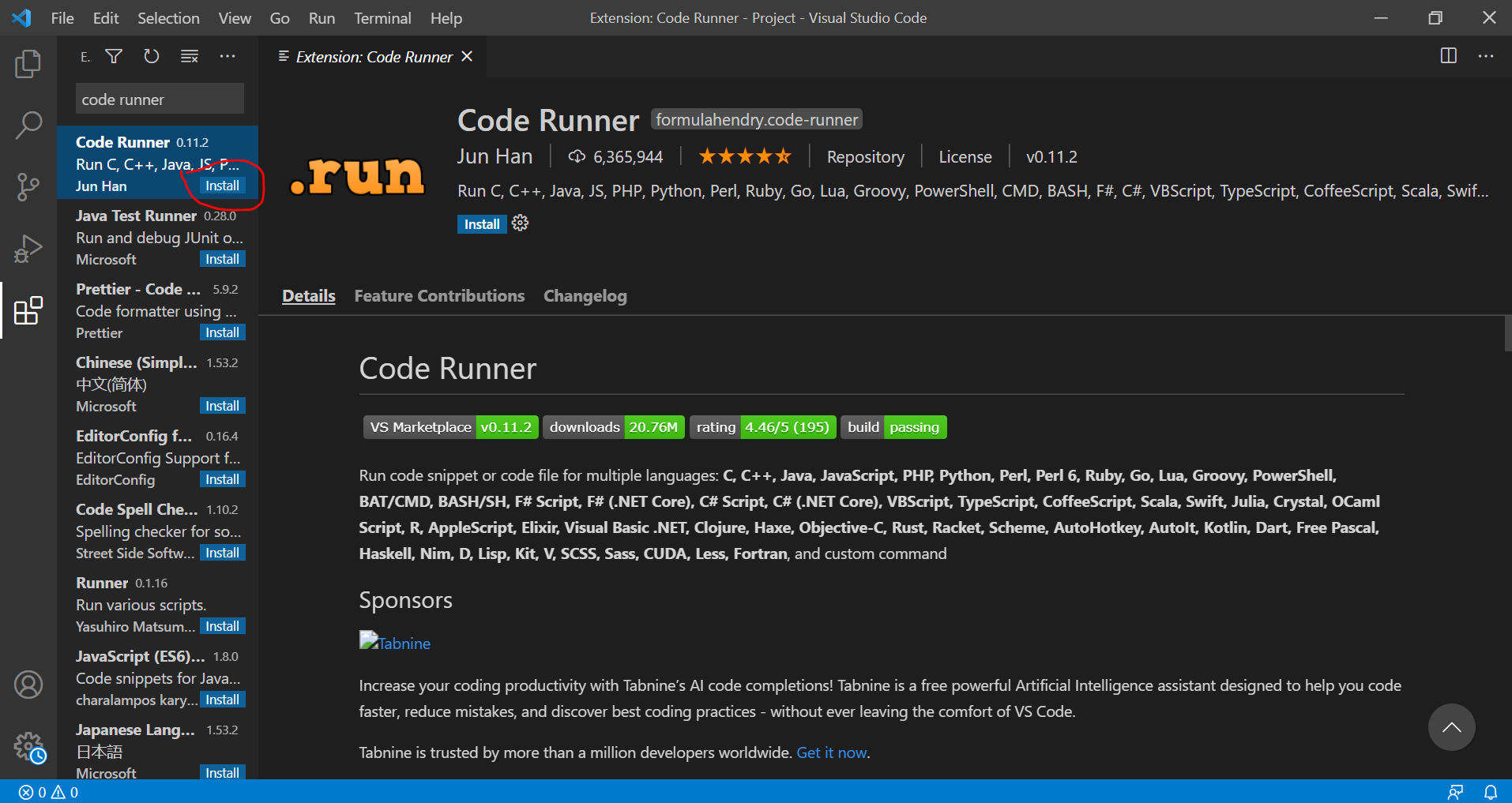
Task: Open the Selection menu
Action: tap(168, 18)
